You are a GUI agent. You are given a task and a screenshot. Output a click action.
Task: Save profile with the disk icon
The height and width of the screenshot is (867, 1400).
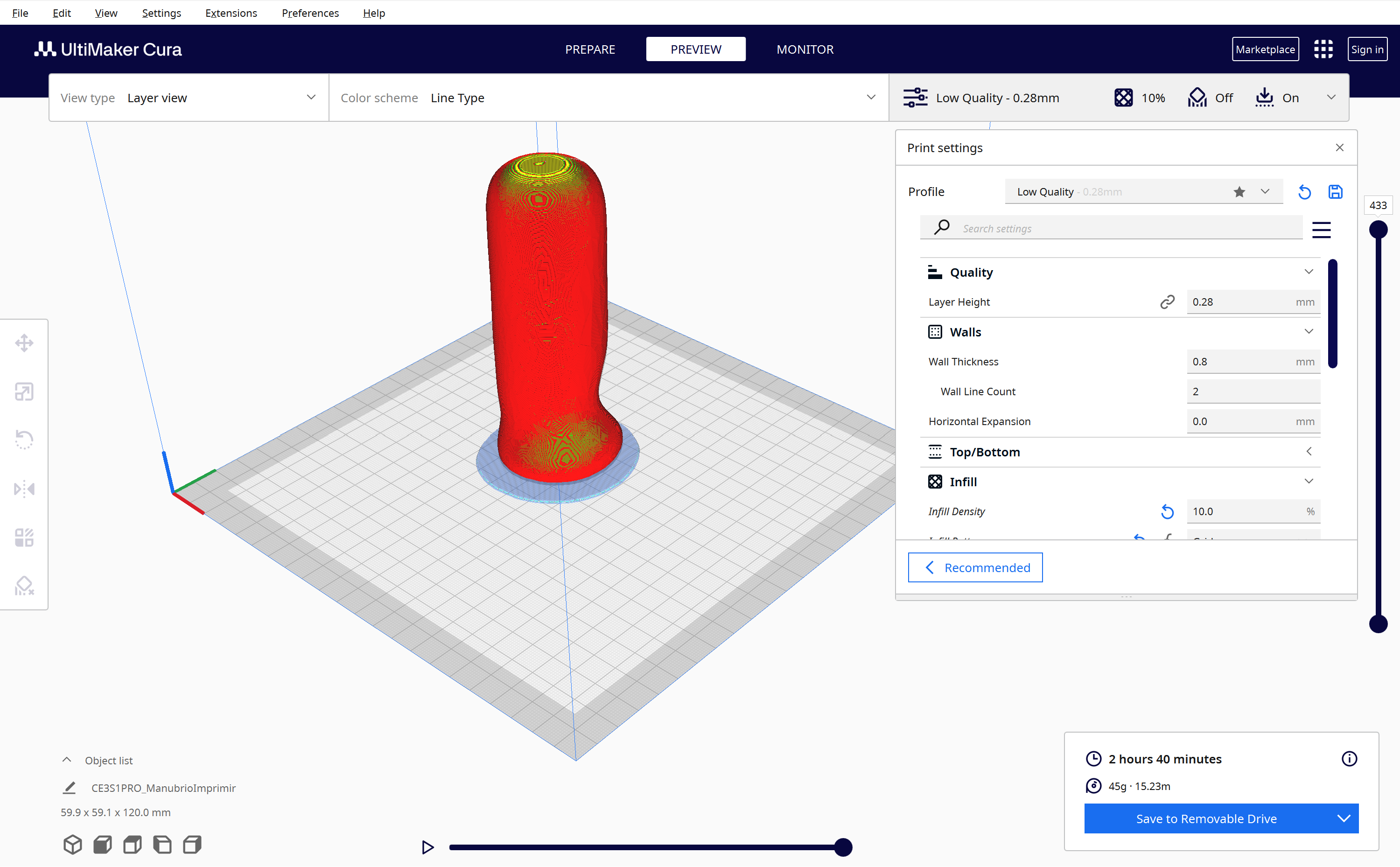pos(1335,192)
